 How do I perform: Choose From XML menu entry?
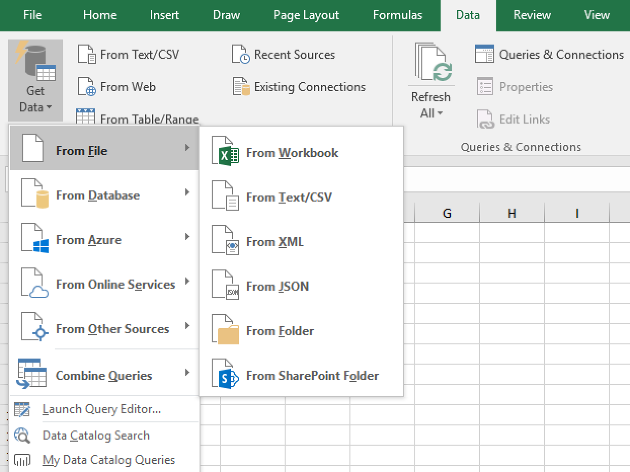[x=301, y=242]
